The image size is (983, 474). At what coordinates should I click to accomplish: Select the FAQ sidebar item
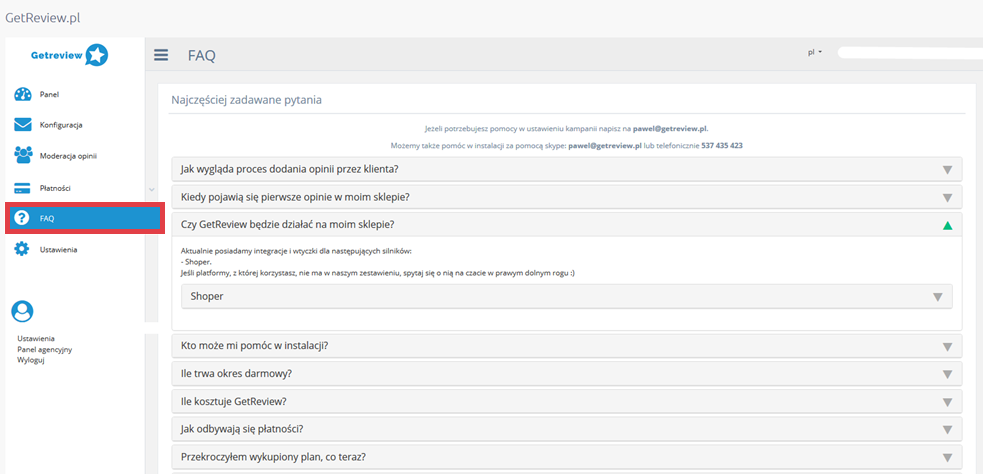(x=85, y=218)
